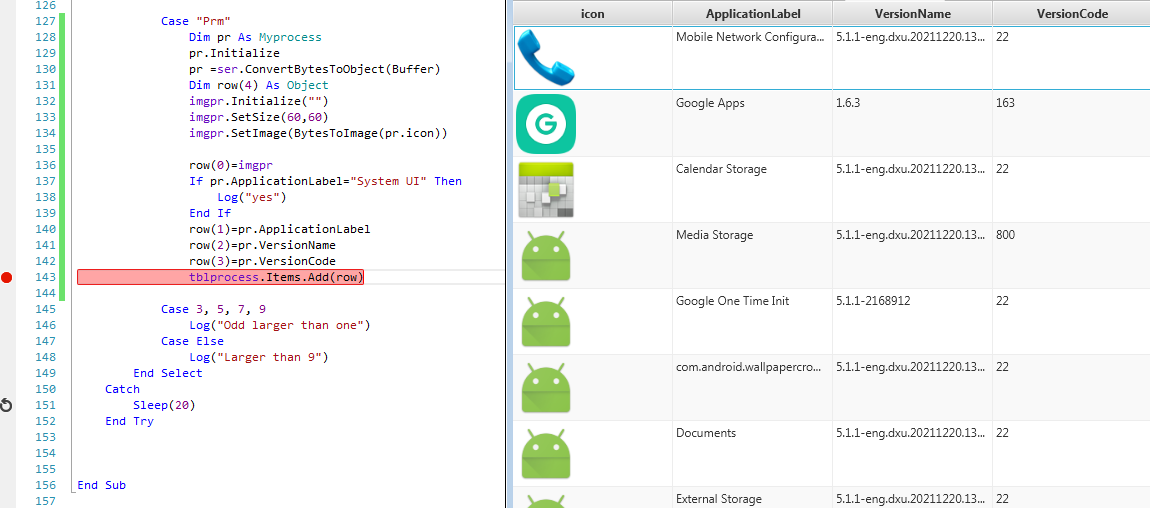Sort by the VersionName column header
This screenshot has height=508, width=1150.
click(x=912, y=13)
